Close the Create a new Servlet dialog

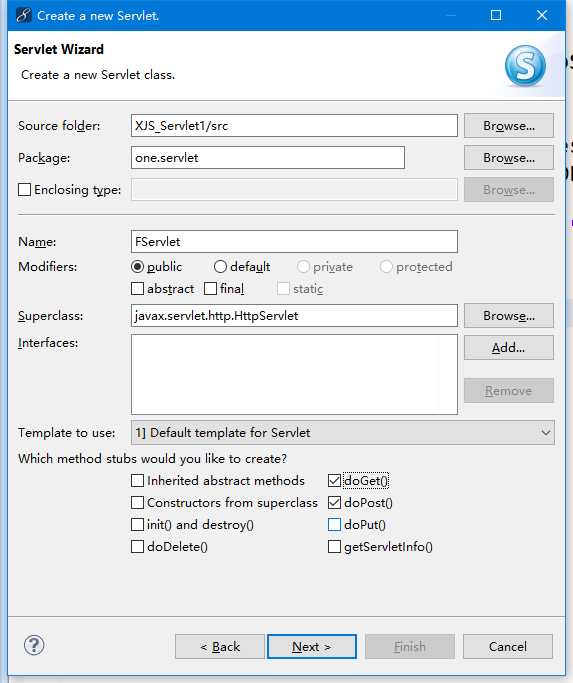click(542, 15)
